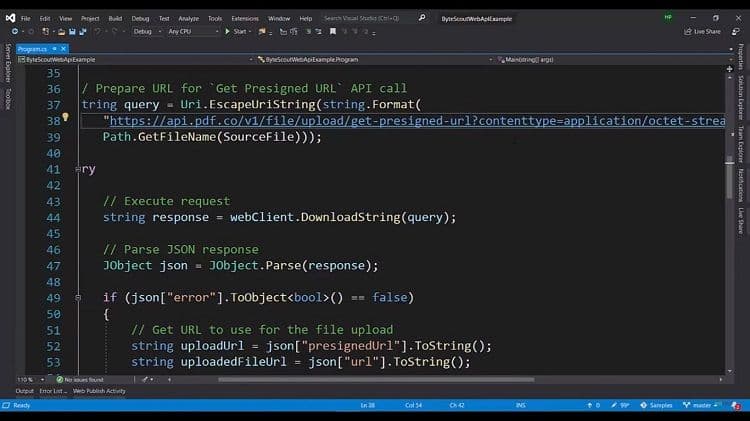Click the Save All toolbar icon
The height and width of the screenshot is (421, 750).
[83, 31]
